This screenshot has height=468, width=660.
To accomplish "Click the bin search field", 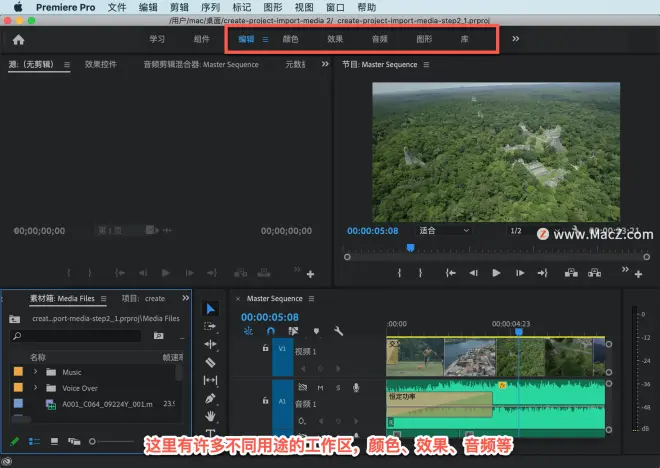I will [x=76, y=336].
